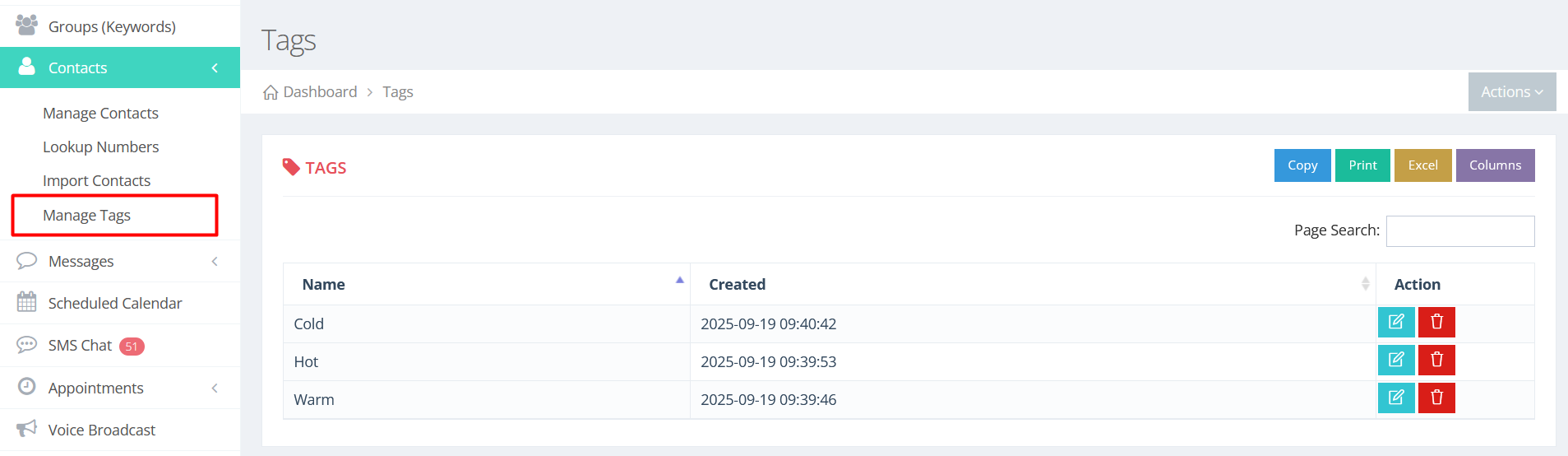The width and height of the screenshot is (1568, 456).
Task: Select Import Contacts menu item
Action: click(x=96, y=180)
